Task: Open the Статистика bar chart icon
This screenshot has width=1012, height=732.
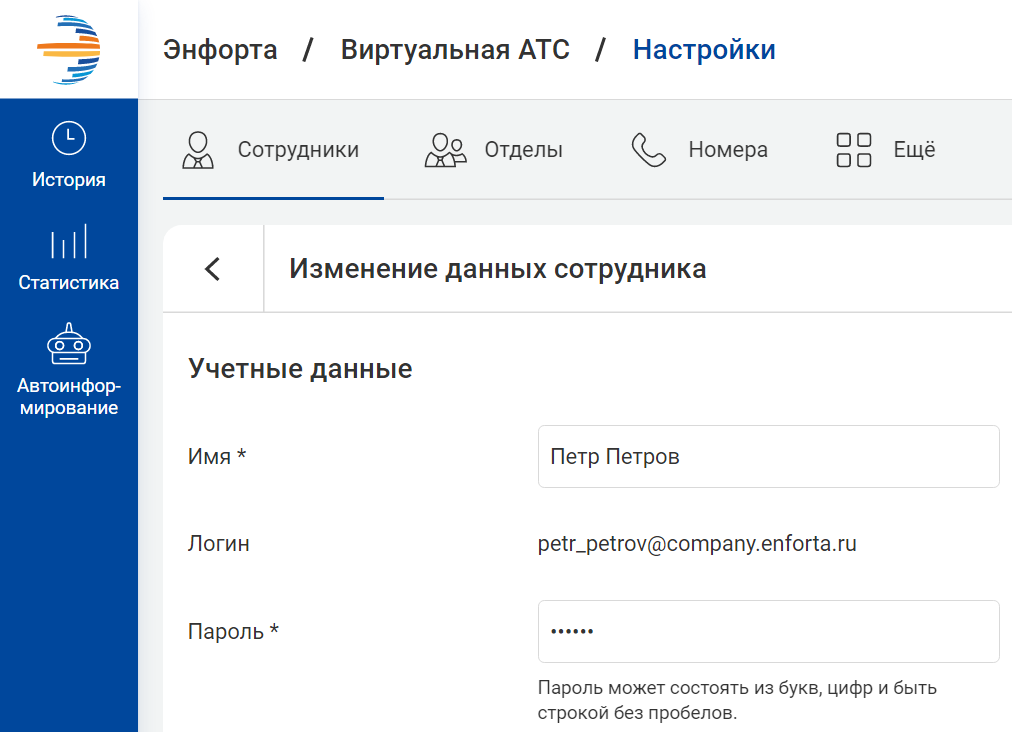Action: (68, 241)
